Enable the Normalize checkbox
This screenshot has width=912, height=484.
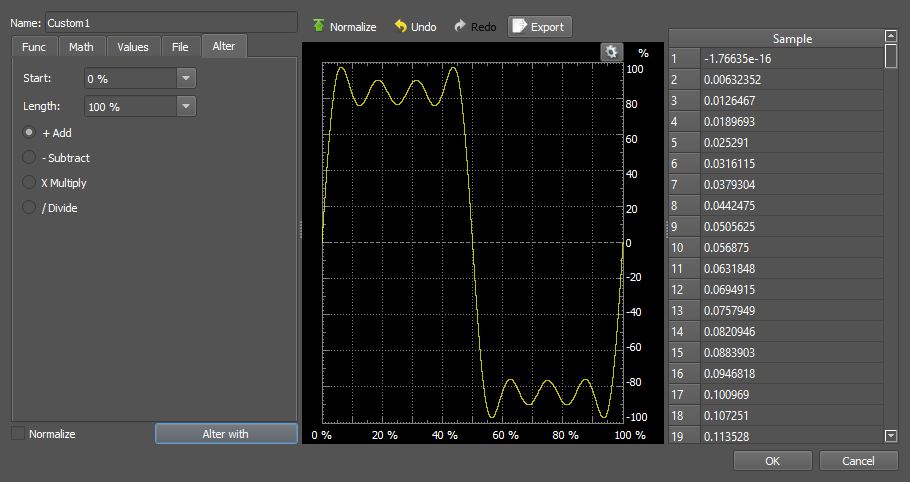point(19,434)
